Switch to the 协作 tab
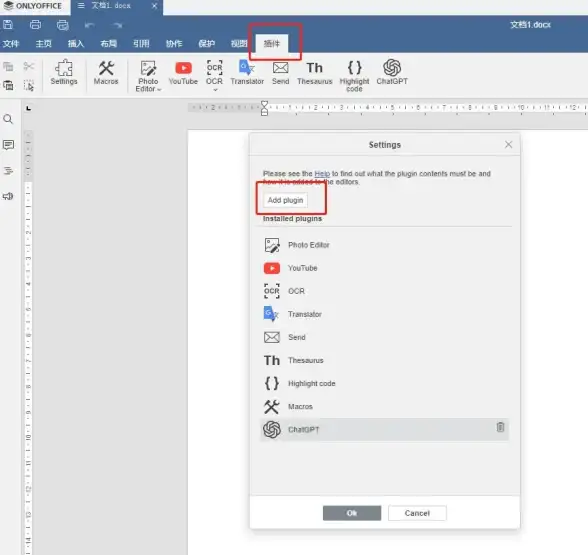The image size is (588, 555). [x=174, y=44]
